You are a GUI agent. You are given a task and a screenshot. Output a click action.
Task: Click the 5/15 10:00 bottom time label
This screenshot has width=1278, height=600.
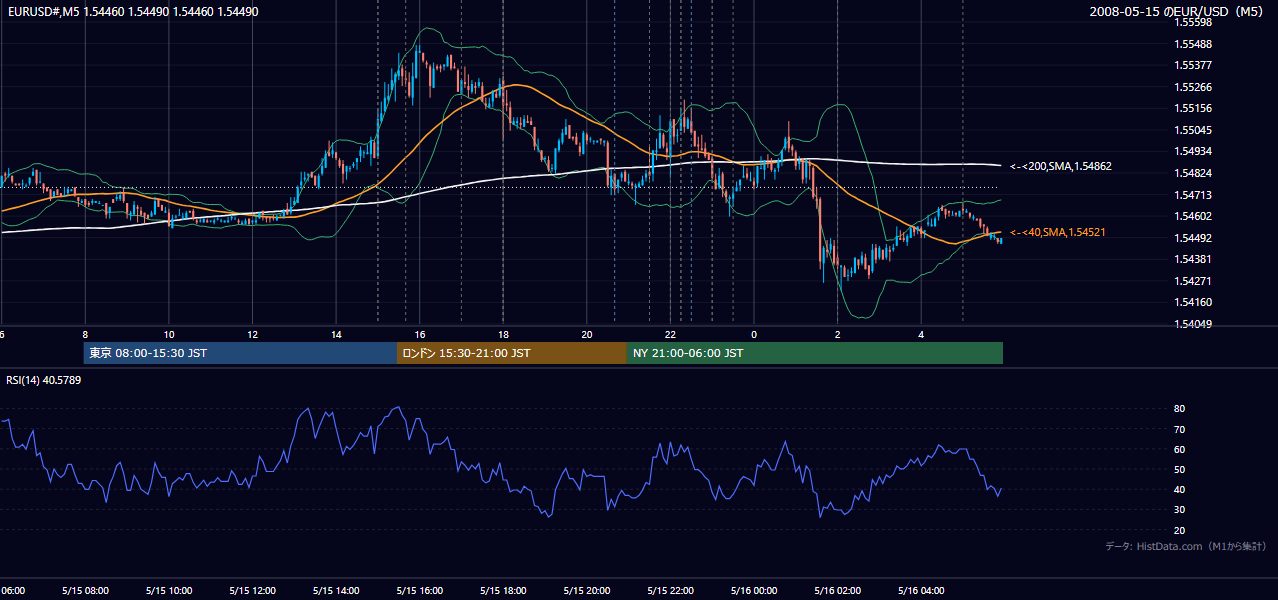click(x=168, y=591)
